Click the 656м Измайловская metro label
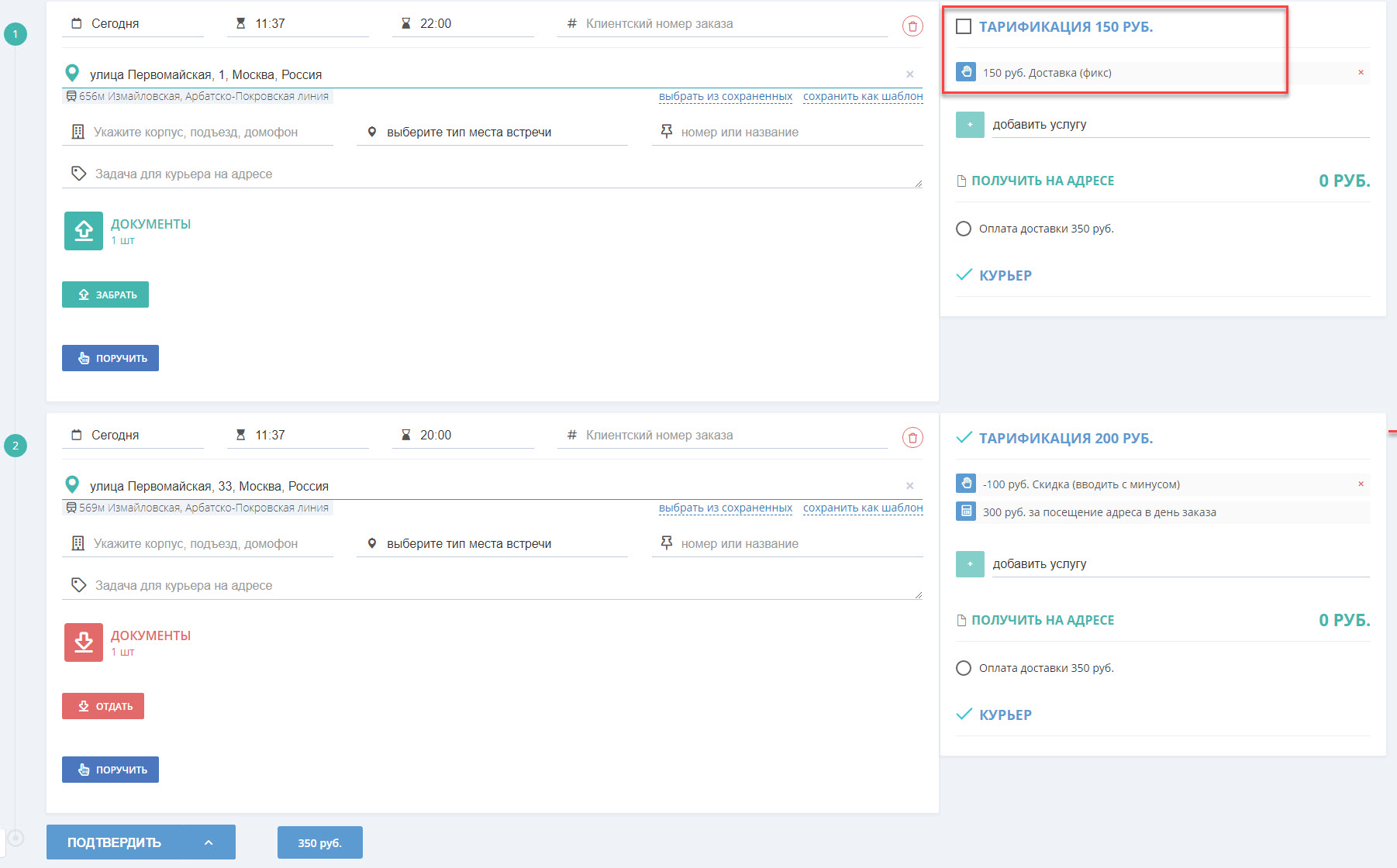1397x868 pixels. click(x=198, y=97)
